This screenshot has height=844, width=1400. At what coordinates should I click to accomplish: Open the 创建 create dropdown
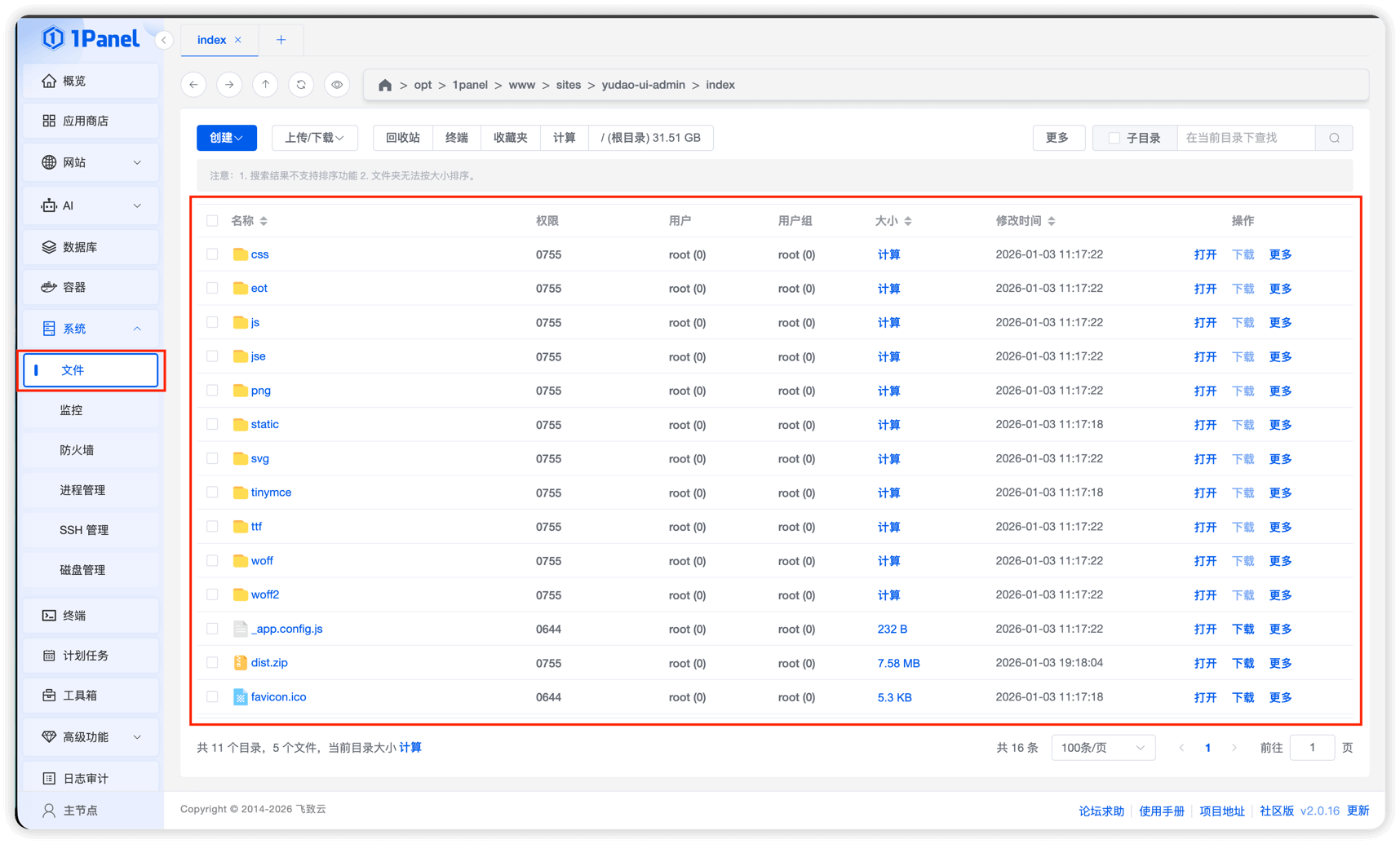click(x=226, y=138)
